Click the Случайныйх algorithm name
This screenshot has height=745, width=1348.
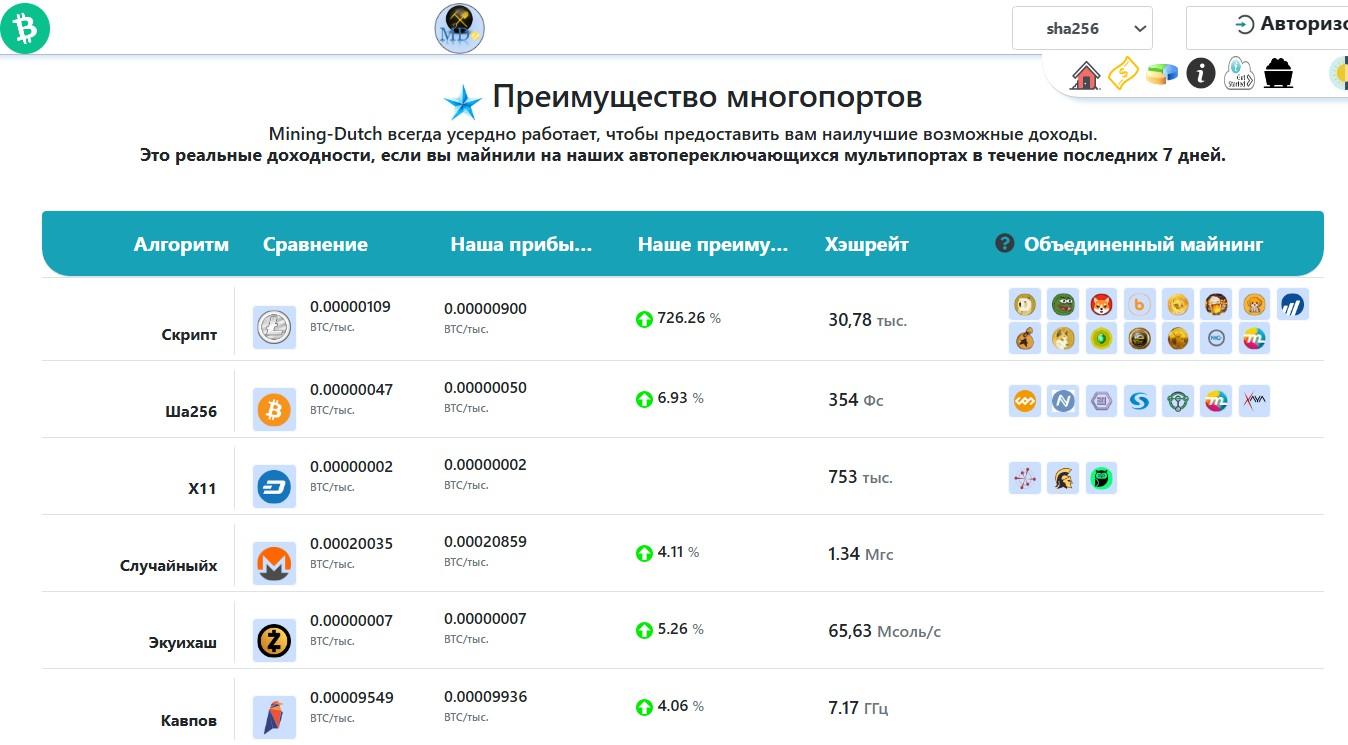[168, 566]
